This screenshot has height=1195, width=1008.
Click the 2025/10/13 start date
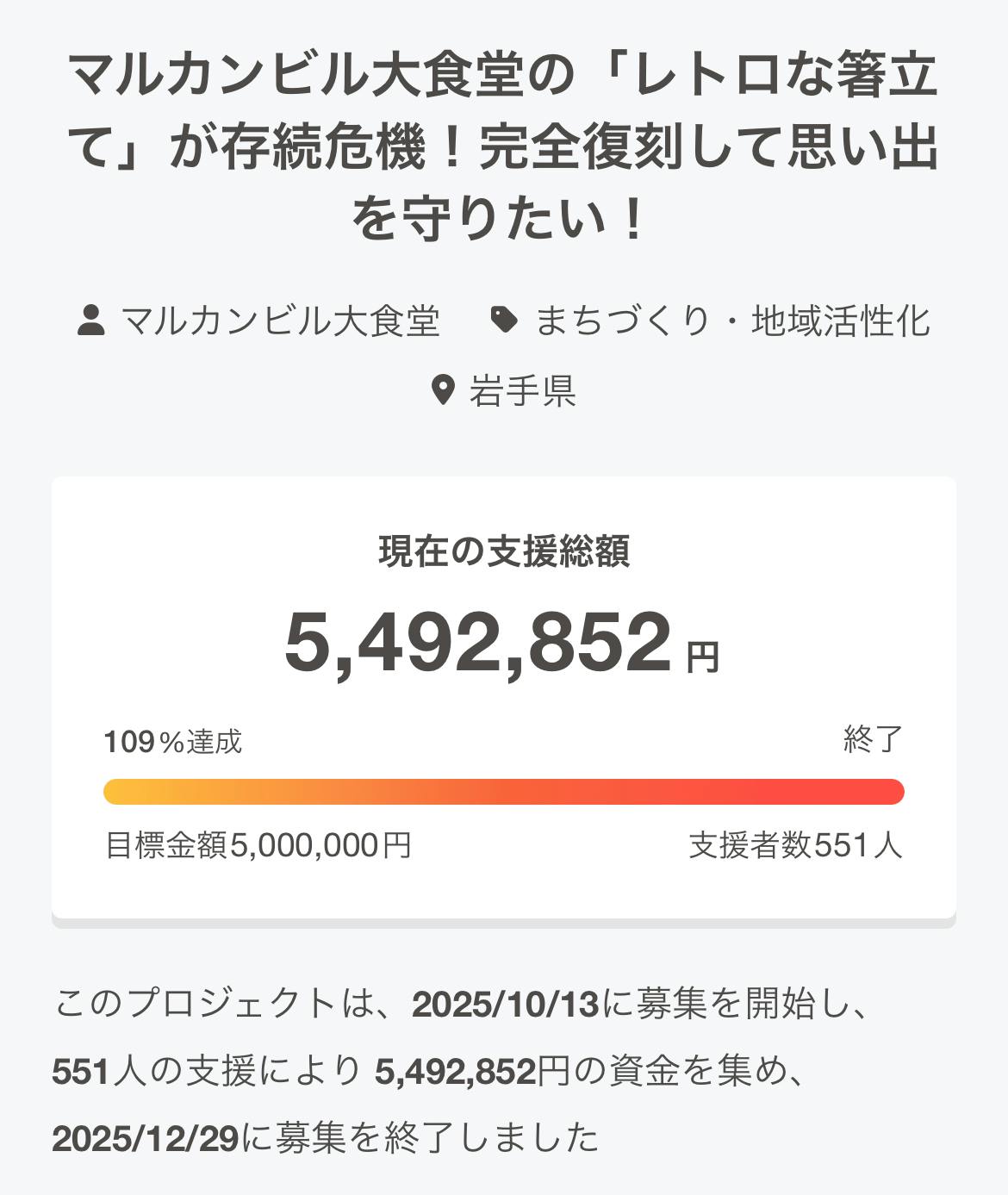(505, 1005)
